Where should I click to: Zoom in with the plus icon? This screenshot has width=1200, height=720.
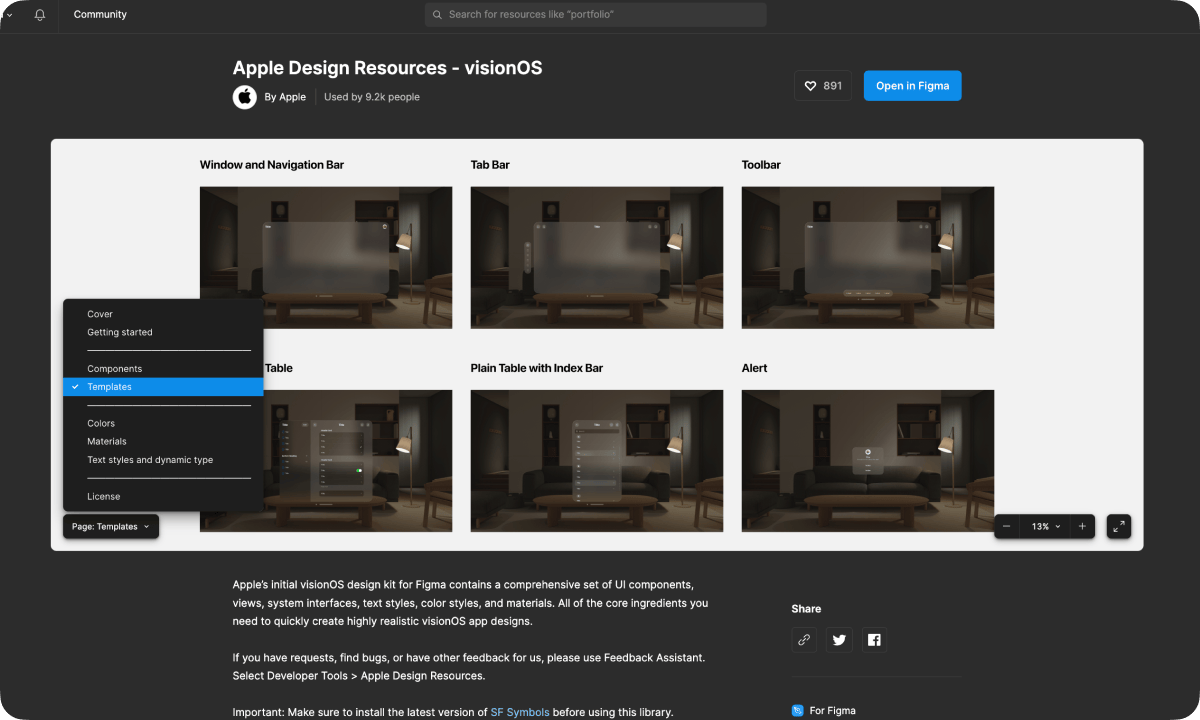pyautogui.click(x=1082, y=526)
